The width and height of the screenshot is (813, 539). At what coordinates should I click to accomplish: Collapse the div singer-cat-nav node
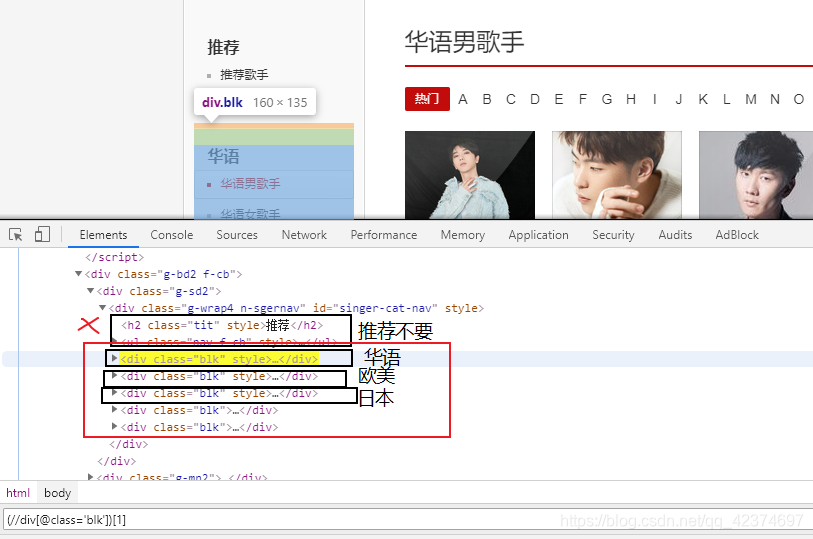click(103, 308)
